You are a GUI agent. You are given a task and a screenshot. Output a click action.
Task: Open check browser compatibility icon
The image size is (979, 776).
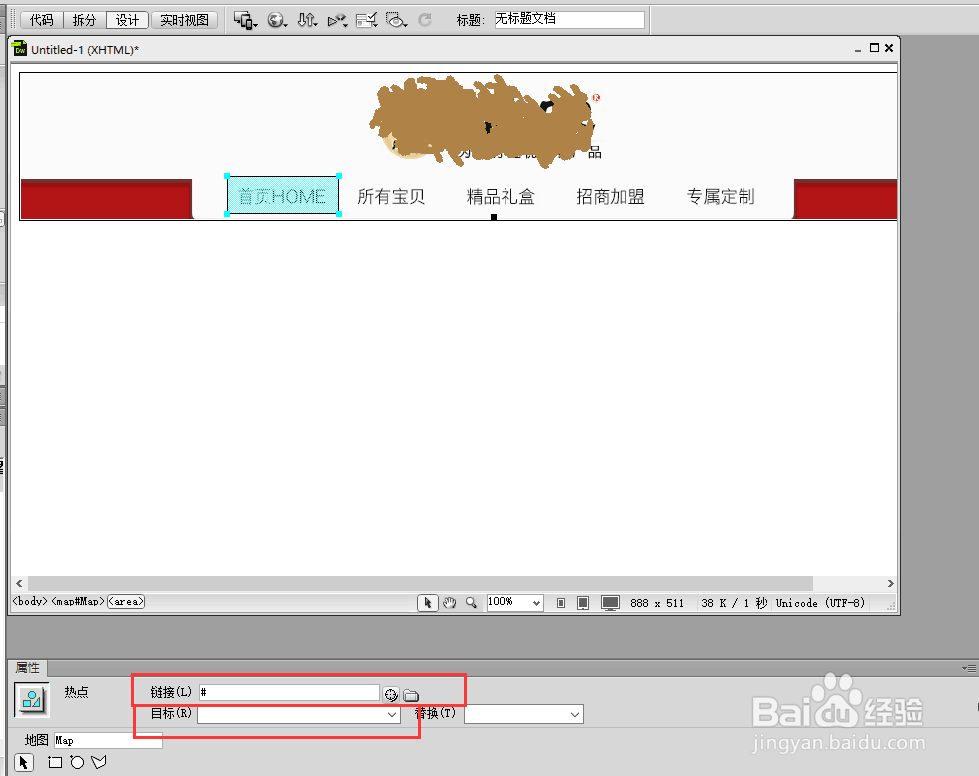(x=367, y=20)
